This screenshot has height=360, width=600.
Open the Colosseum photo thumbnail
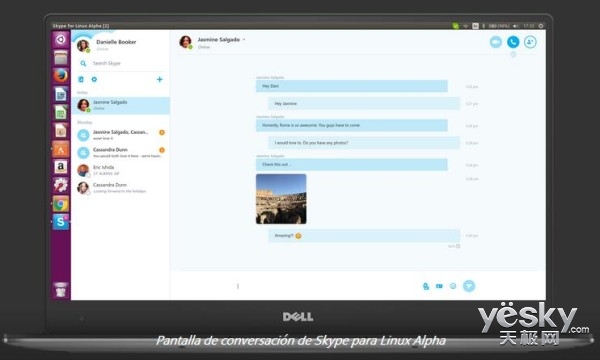point(281,199)
